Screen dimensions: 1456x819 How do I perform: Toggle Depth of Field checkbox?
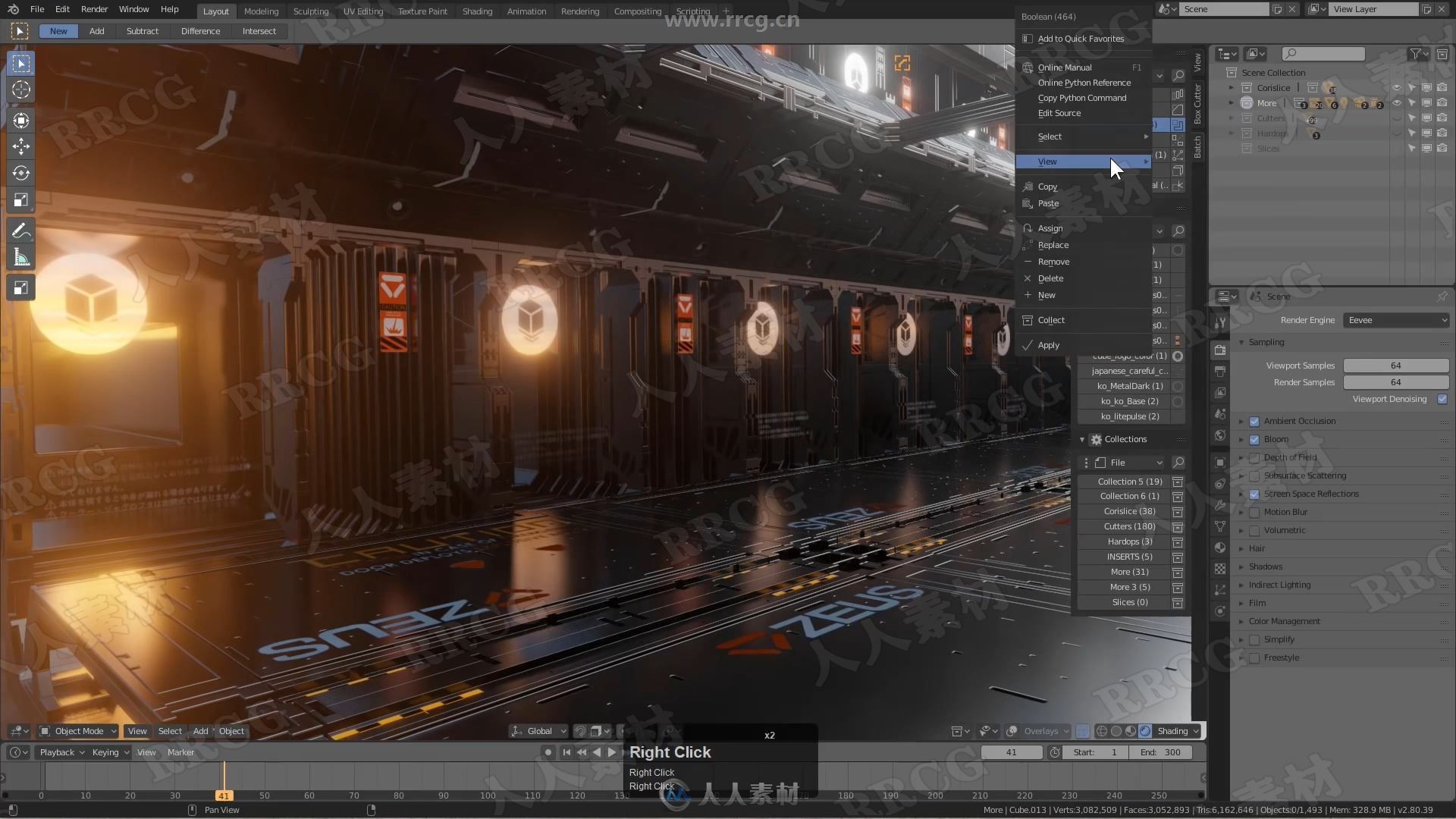(1254, 457)
